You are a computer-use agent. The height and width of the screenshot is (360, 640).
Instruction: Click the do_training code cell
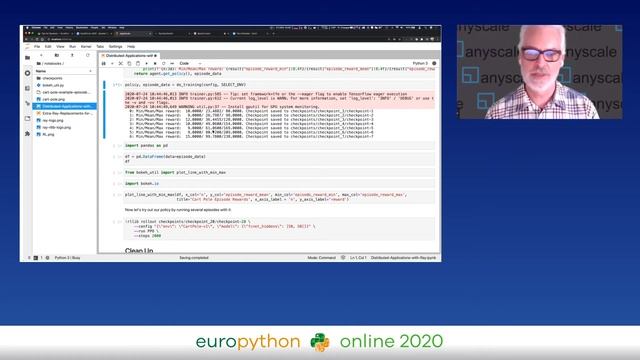pos(279,84)
